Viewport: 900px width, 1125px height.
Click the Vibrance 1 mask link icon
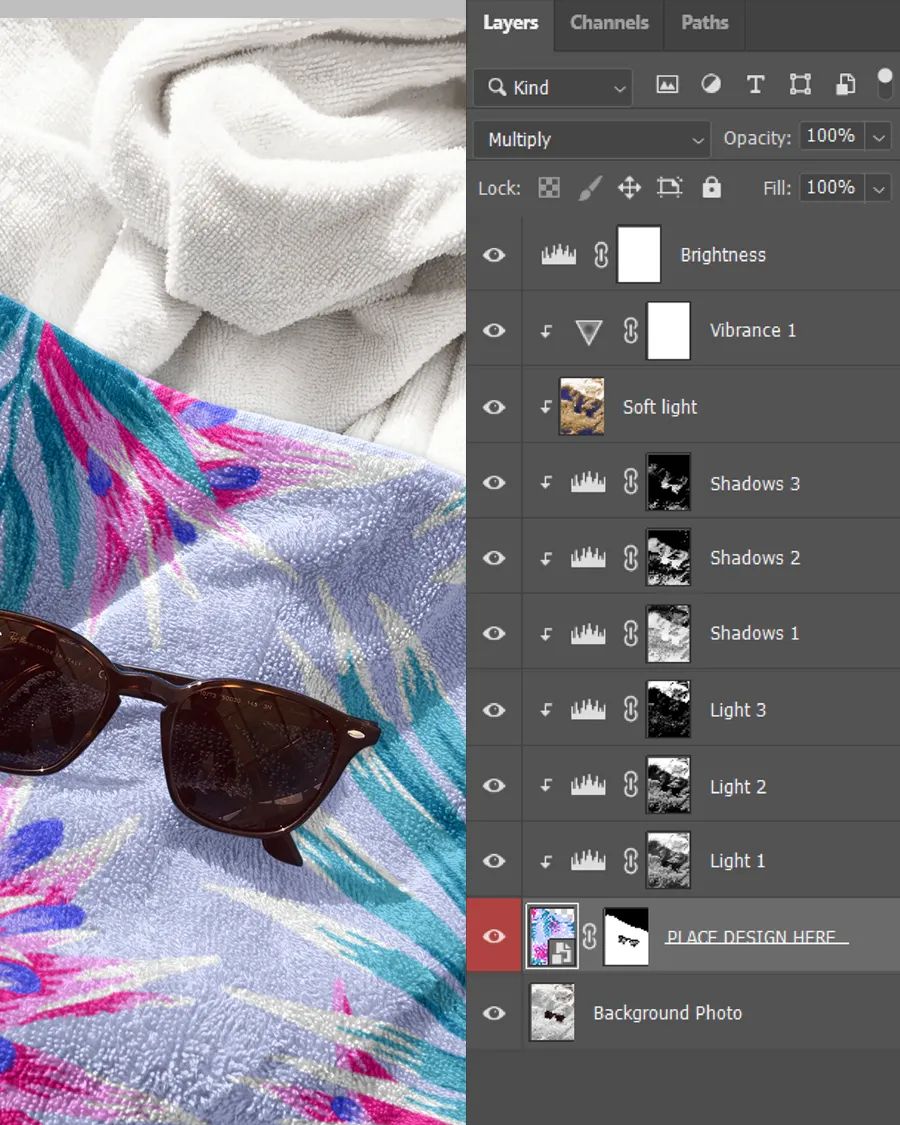(630, 330)
